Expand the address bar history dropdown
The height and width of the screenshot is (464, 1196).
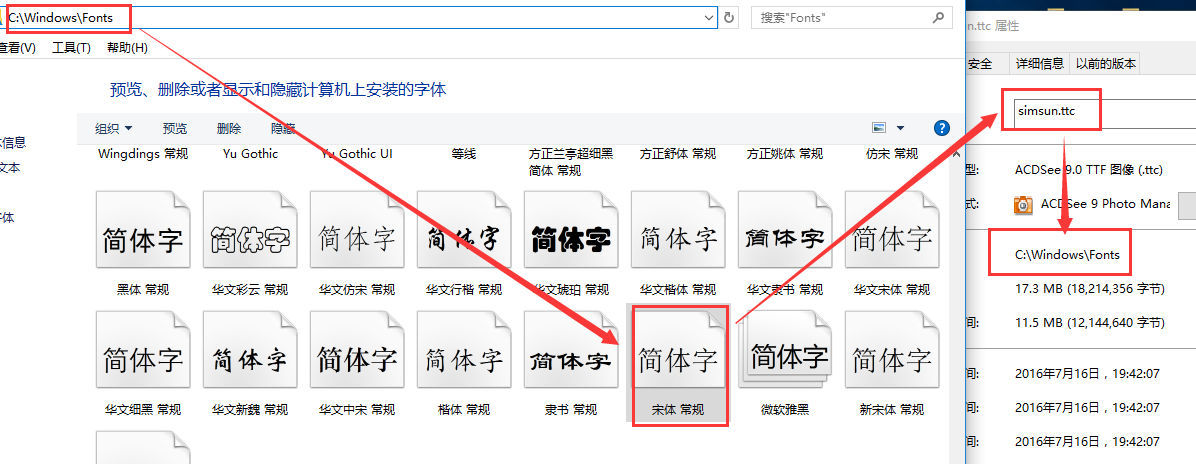(709, 17)
